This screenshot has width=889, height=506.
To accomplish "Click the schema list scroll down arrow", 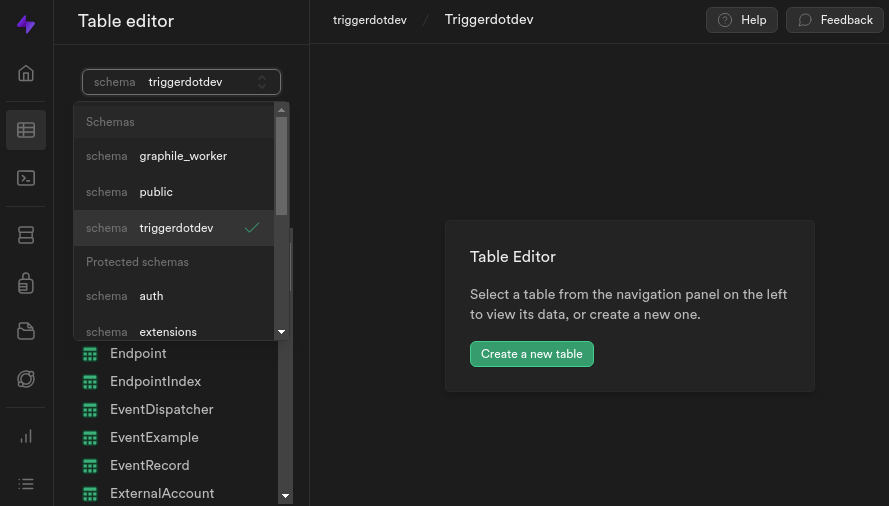I will click(281, 332).
